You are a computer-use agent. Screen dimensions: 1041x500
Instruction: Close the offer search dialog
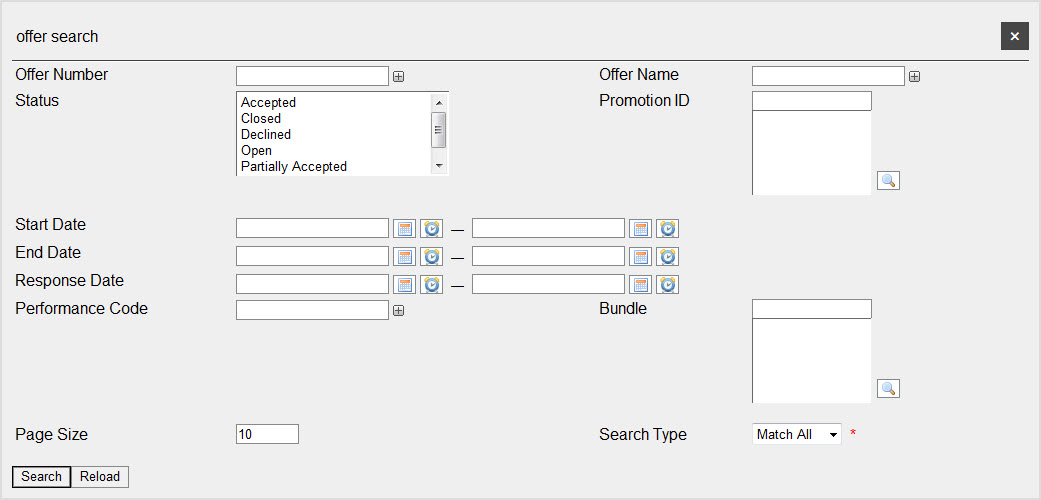click(x=1014, y=37)
